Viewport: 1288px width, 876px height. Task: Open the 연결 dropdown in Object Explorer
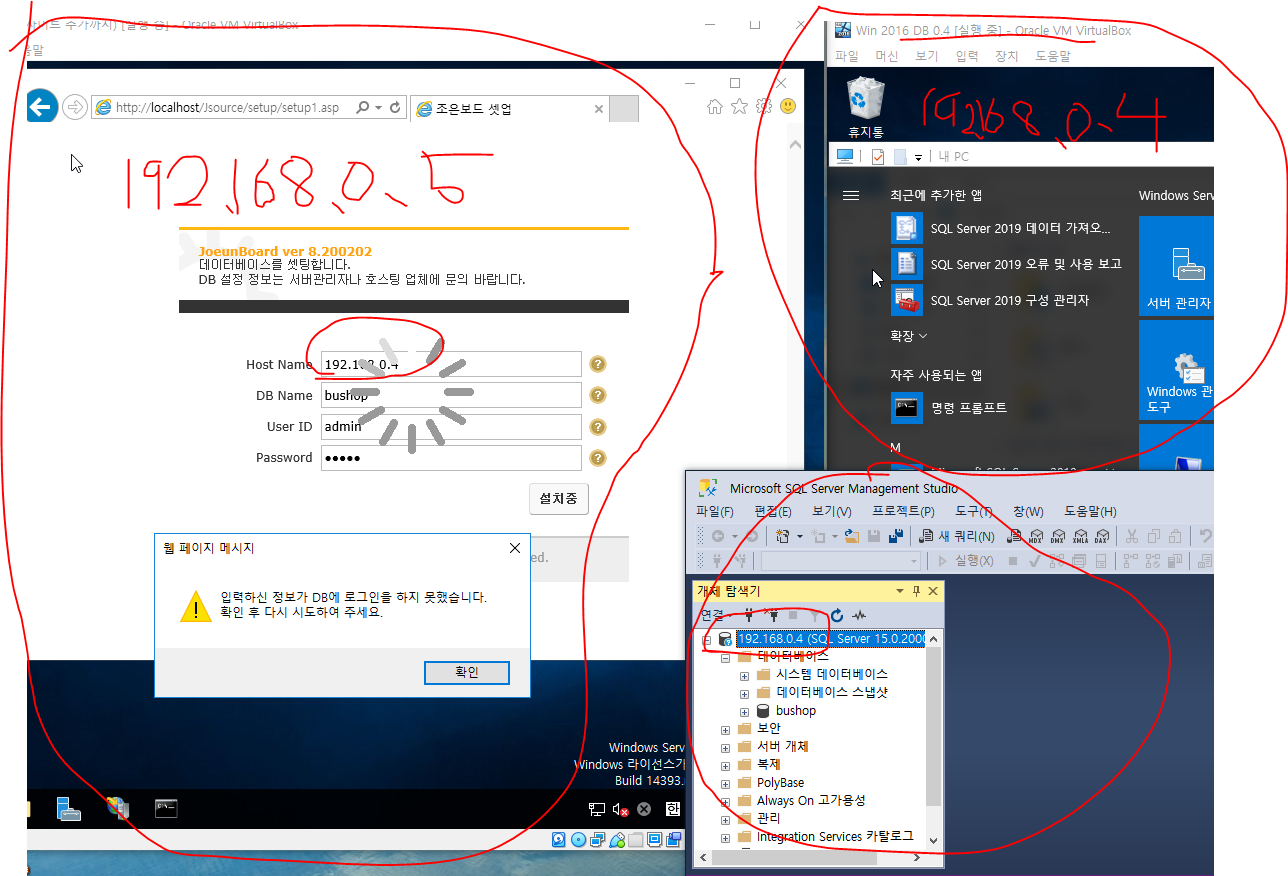tap(715, 615)
